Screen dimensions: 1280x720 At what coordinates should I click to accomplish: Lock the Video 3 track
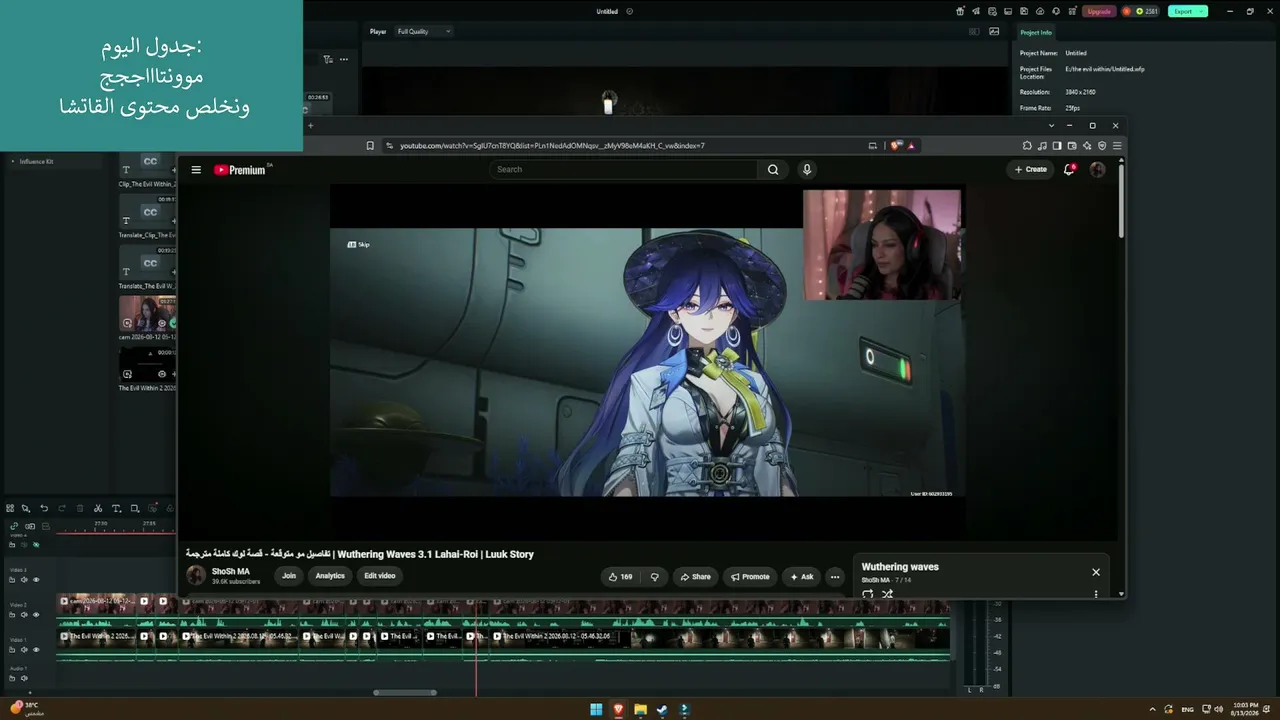pos(12,580)
